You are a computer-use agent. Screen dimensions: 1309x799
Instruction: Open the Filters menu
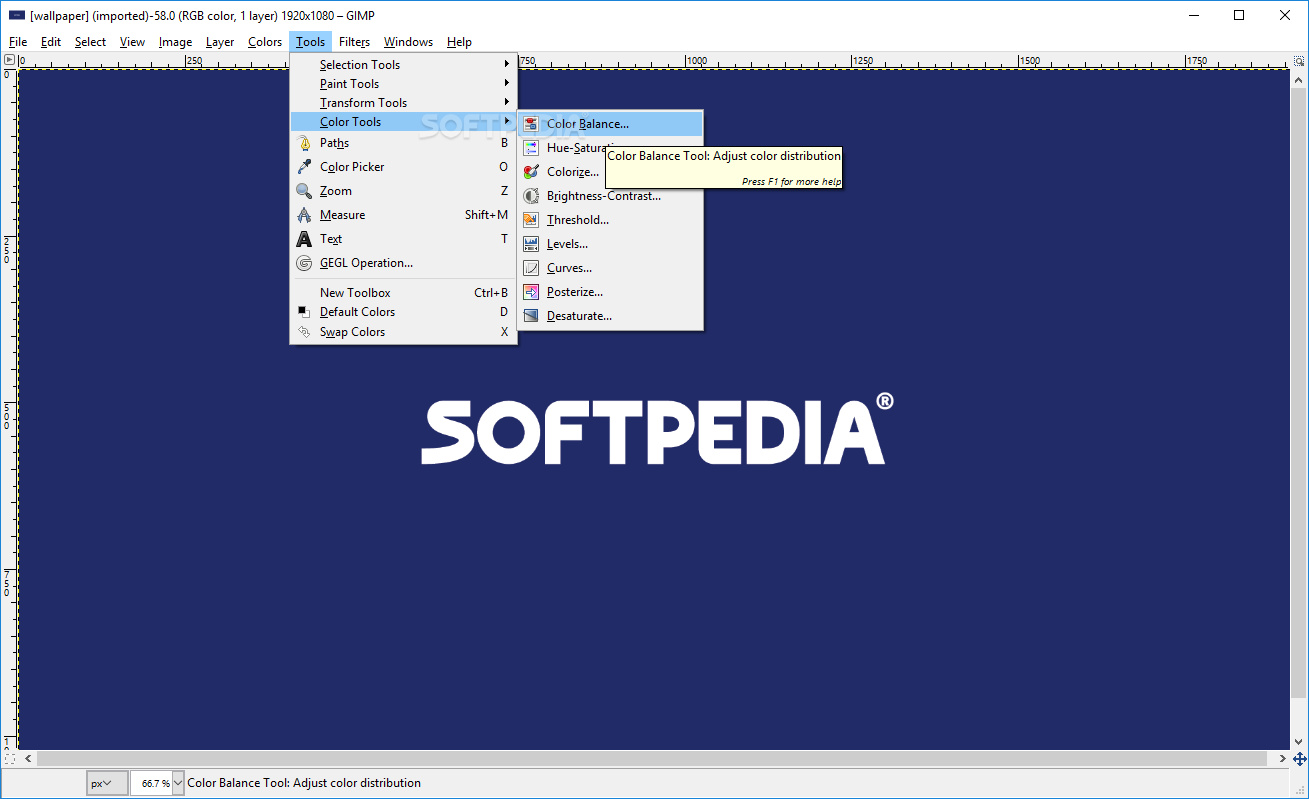click(x=354, y=42)
